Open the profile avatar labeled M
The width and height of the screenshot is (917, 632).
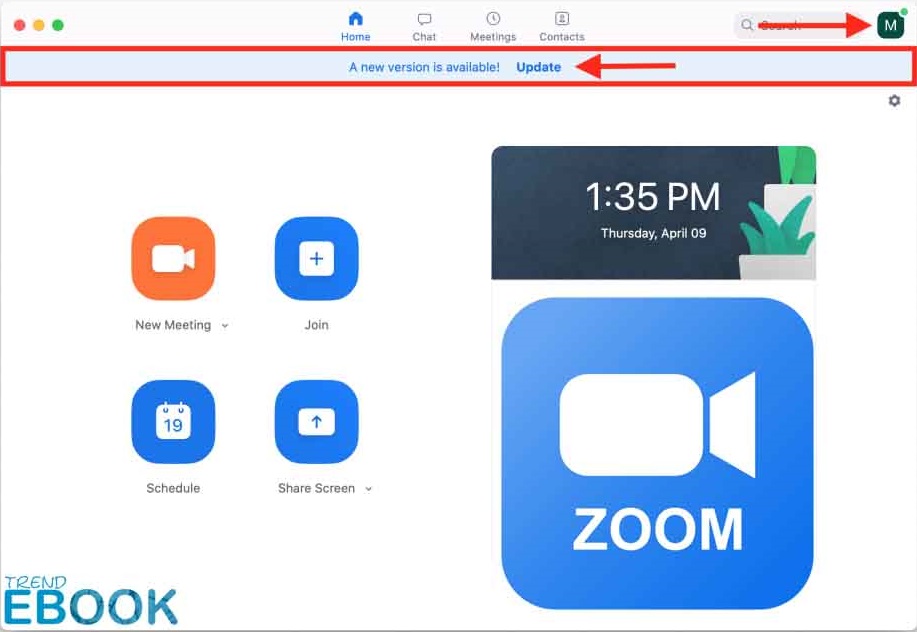(891, 25)
